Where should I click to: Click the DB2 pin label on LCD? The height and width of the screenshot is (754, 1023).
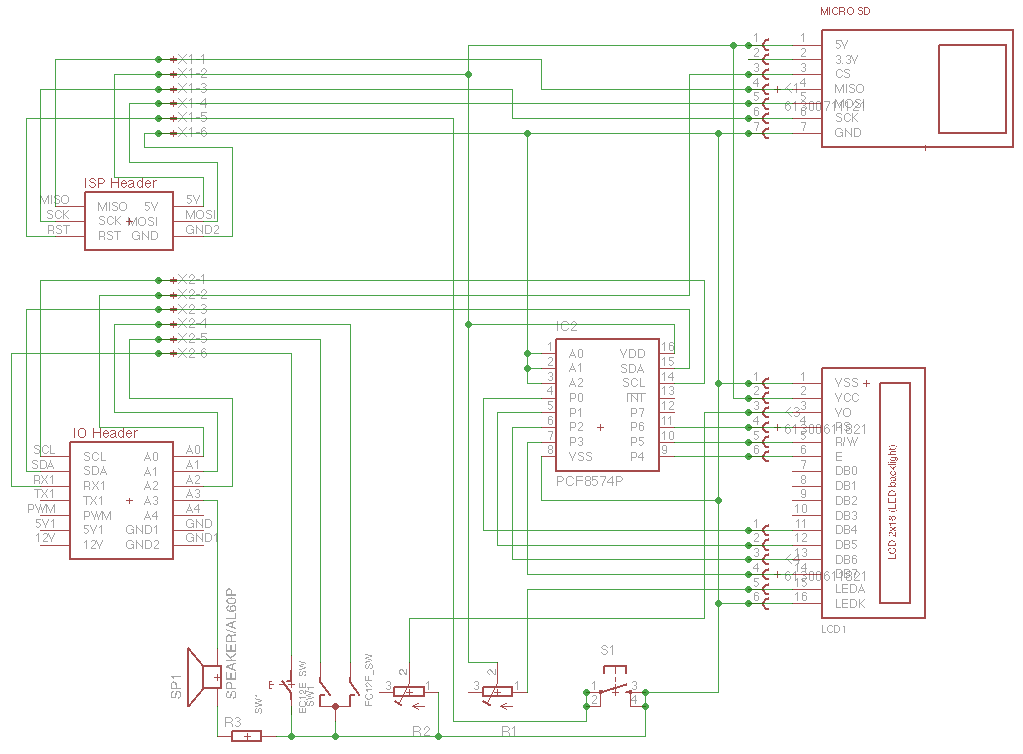coord(846,500)
